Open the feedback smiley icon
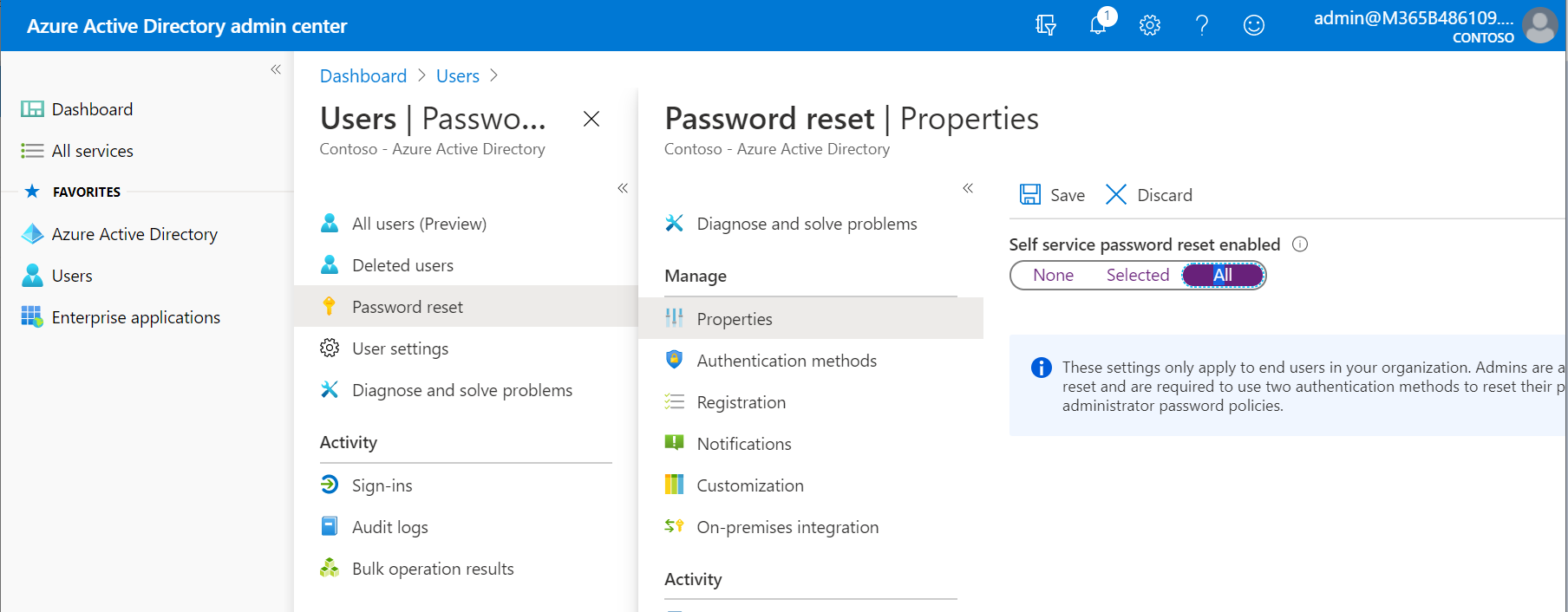This screenshot has height=612, width=1568. tap(1254, 25)
